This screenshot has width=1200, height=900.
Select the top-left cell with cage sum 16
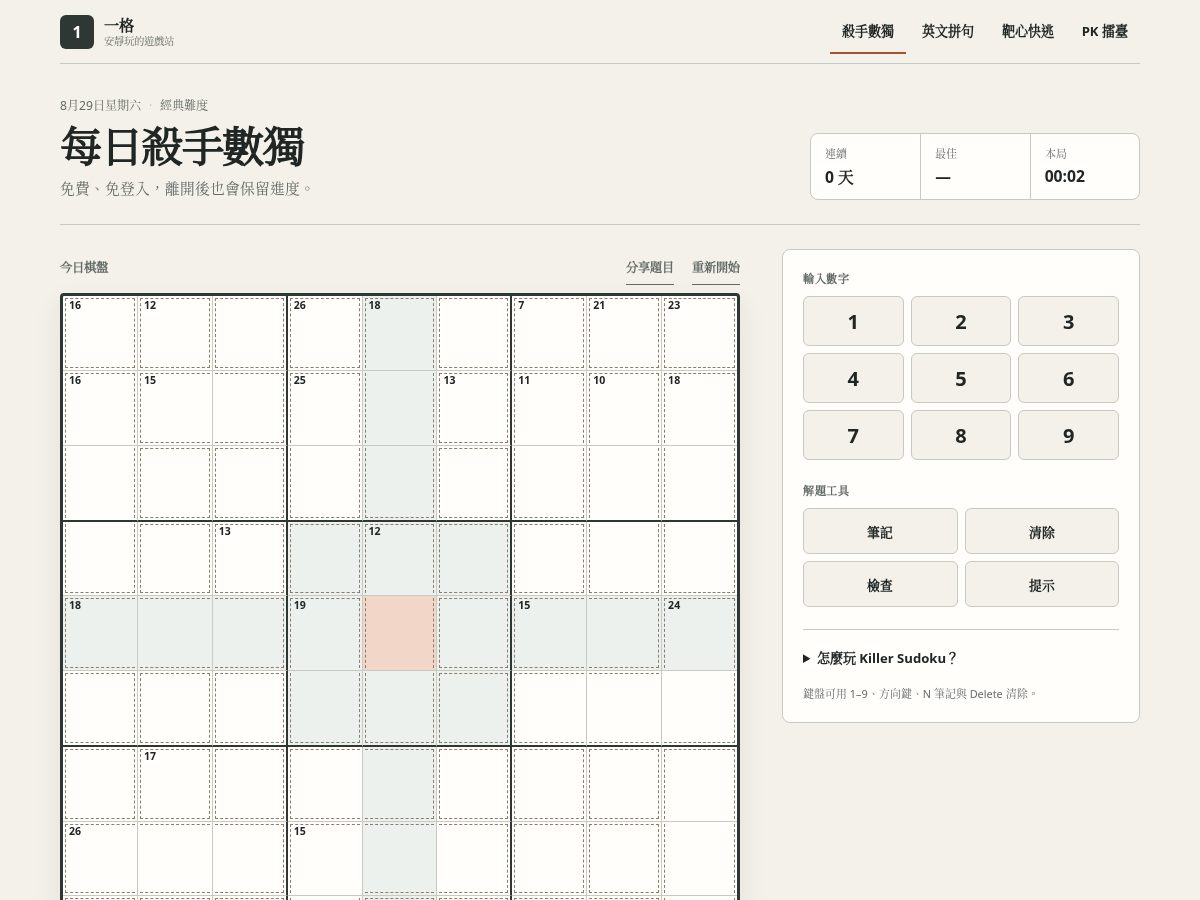100,333
